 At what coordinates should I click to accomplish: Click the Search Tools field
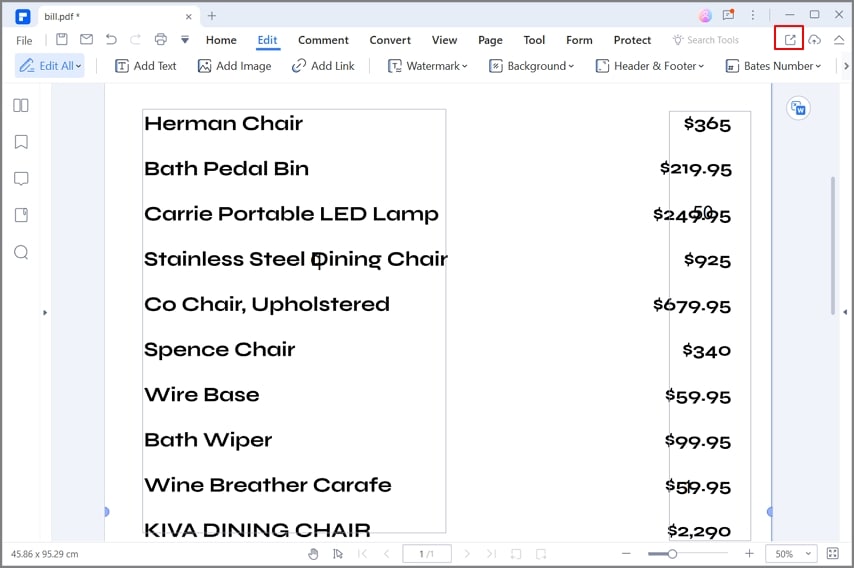(x=706, y=40)
